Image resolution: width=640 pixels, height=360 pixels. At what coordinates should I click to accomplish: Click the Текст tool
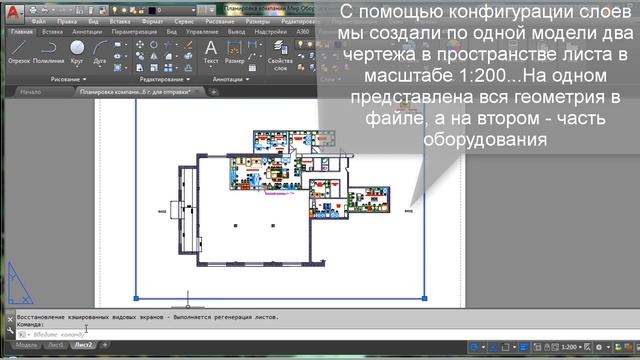point(211,52)
